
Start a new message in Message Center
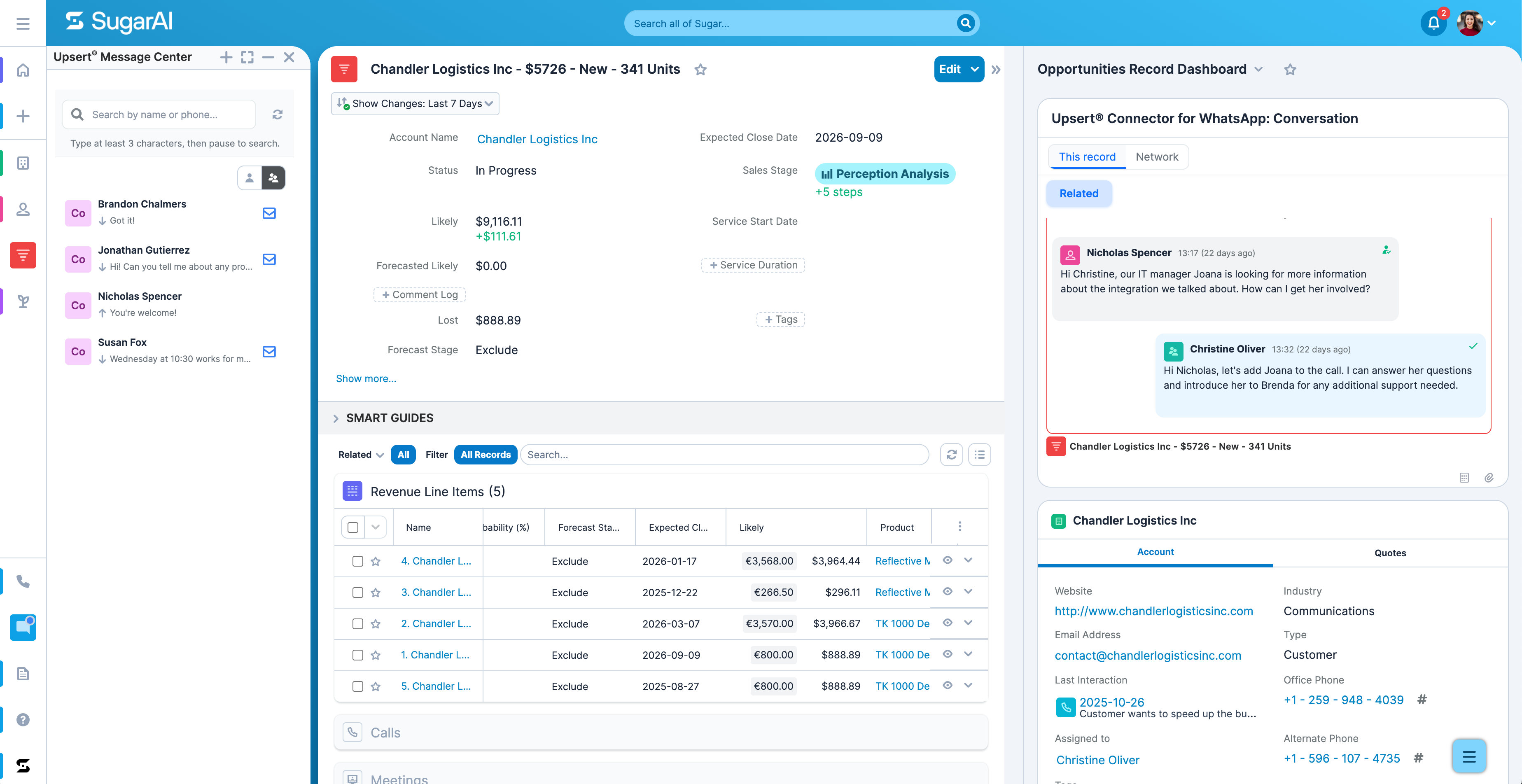point(226,57)
